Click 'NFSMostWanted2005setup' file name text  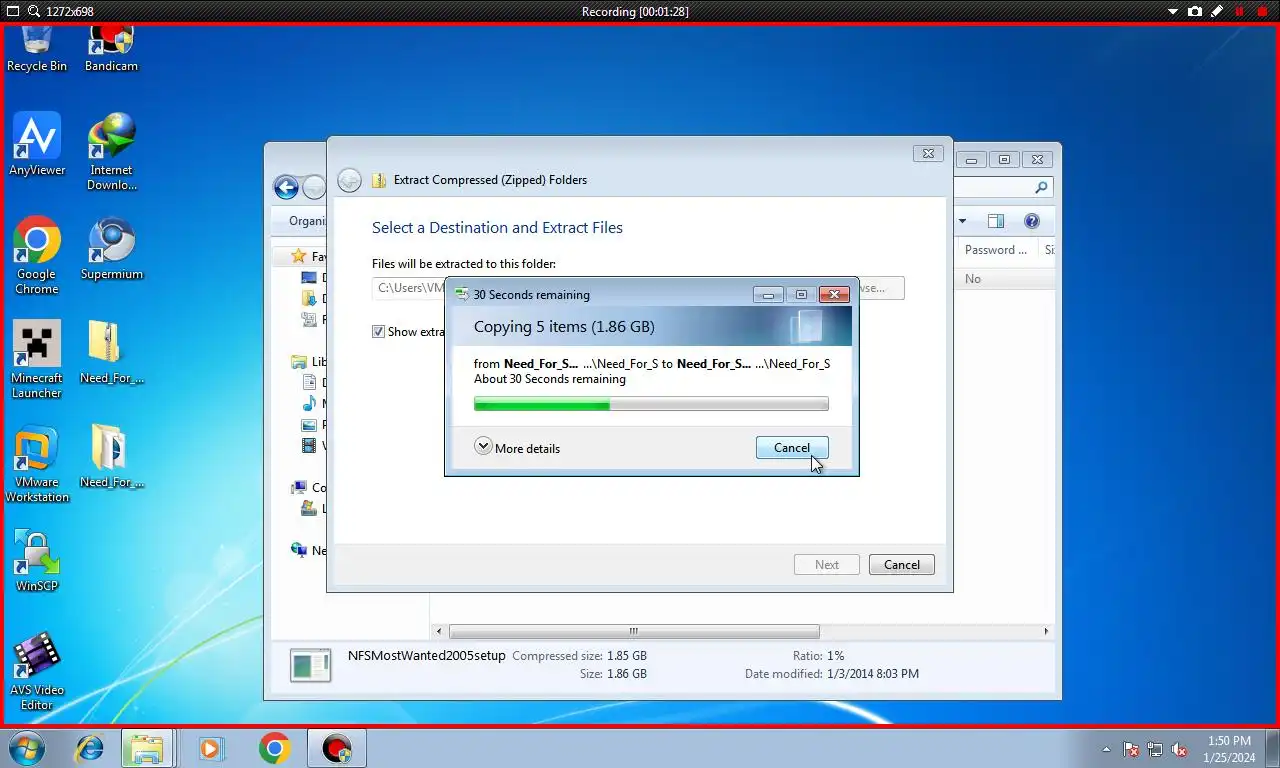tap(427, 656)
